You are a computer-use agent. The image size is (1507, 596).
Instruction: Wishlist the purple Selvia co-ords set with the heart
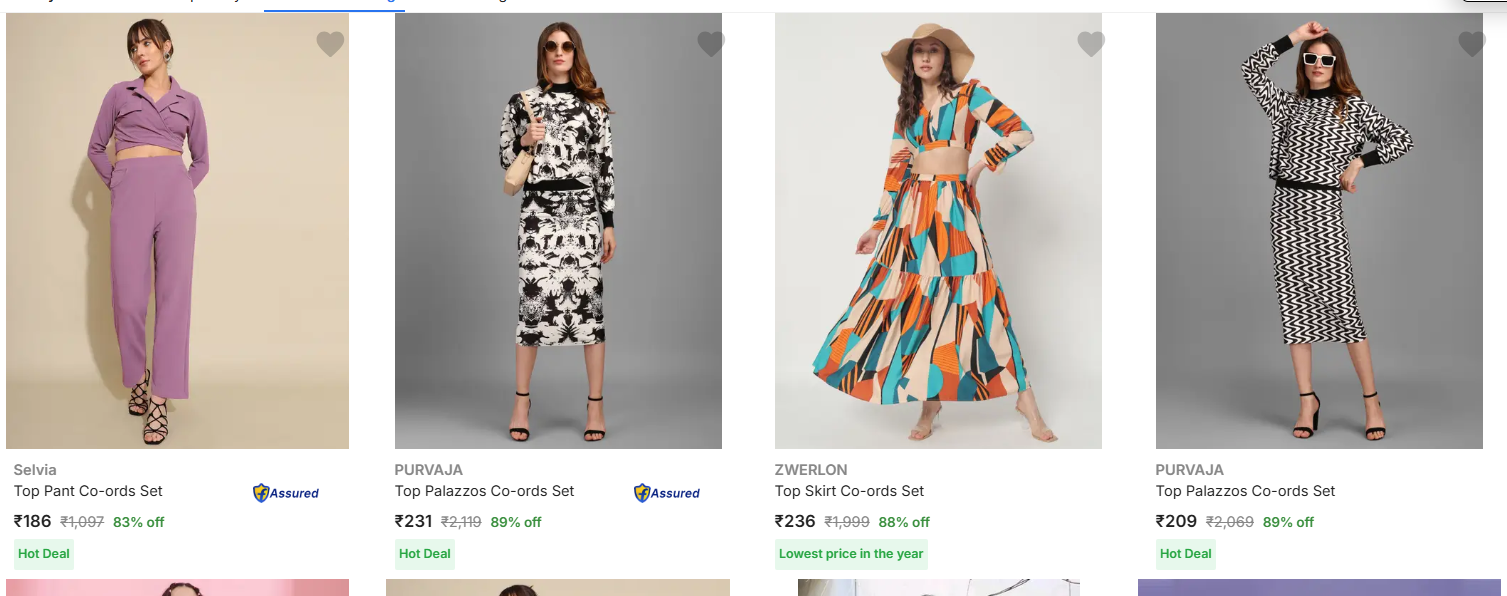[x=330, y=44]
